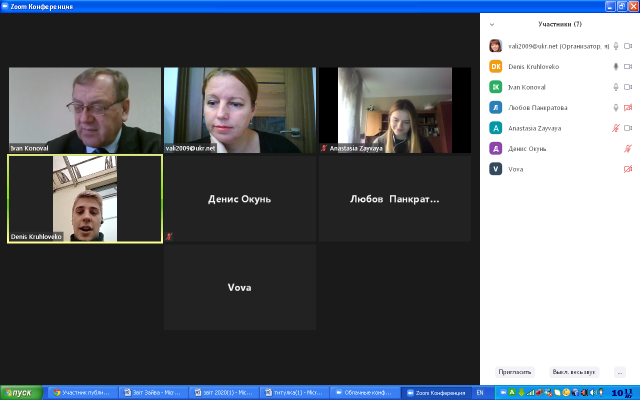Switch to the Chrome Участник публи... taskbar item
Screen dimensions: 640x400
coord(82,393)
